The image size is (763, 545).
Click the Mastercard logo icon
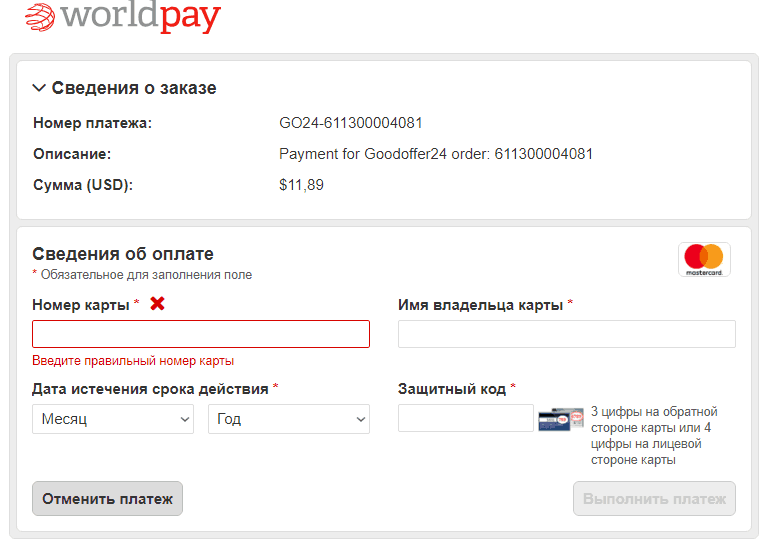tap(704, 260)
